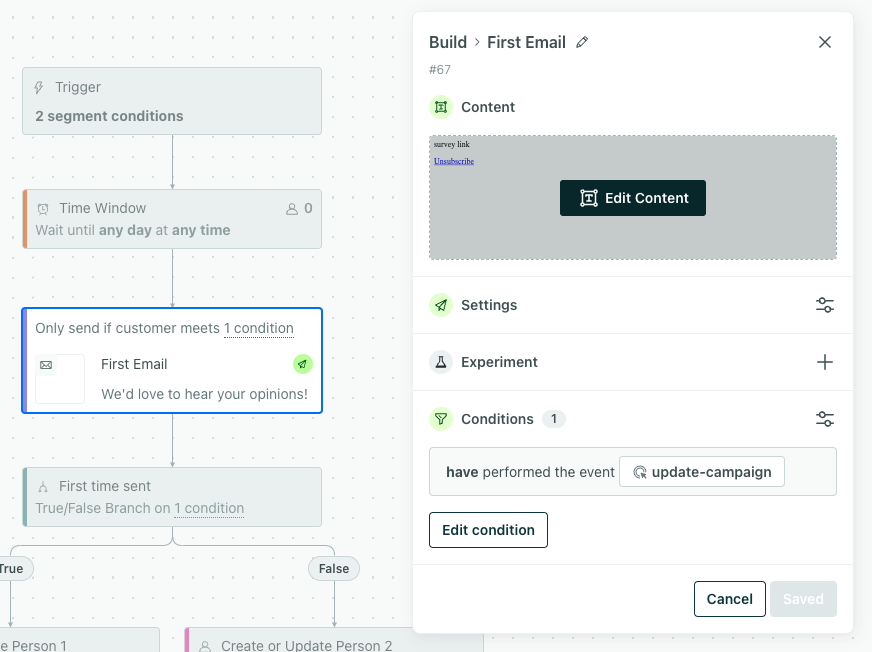This screenshot has width=872, height=652.
Task: Open the Time Window node
Action: click(x=172, y=219)
